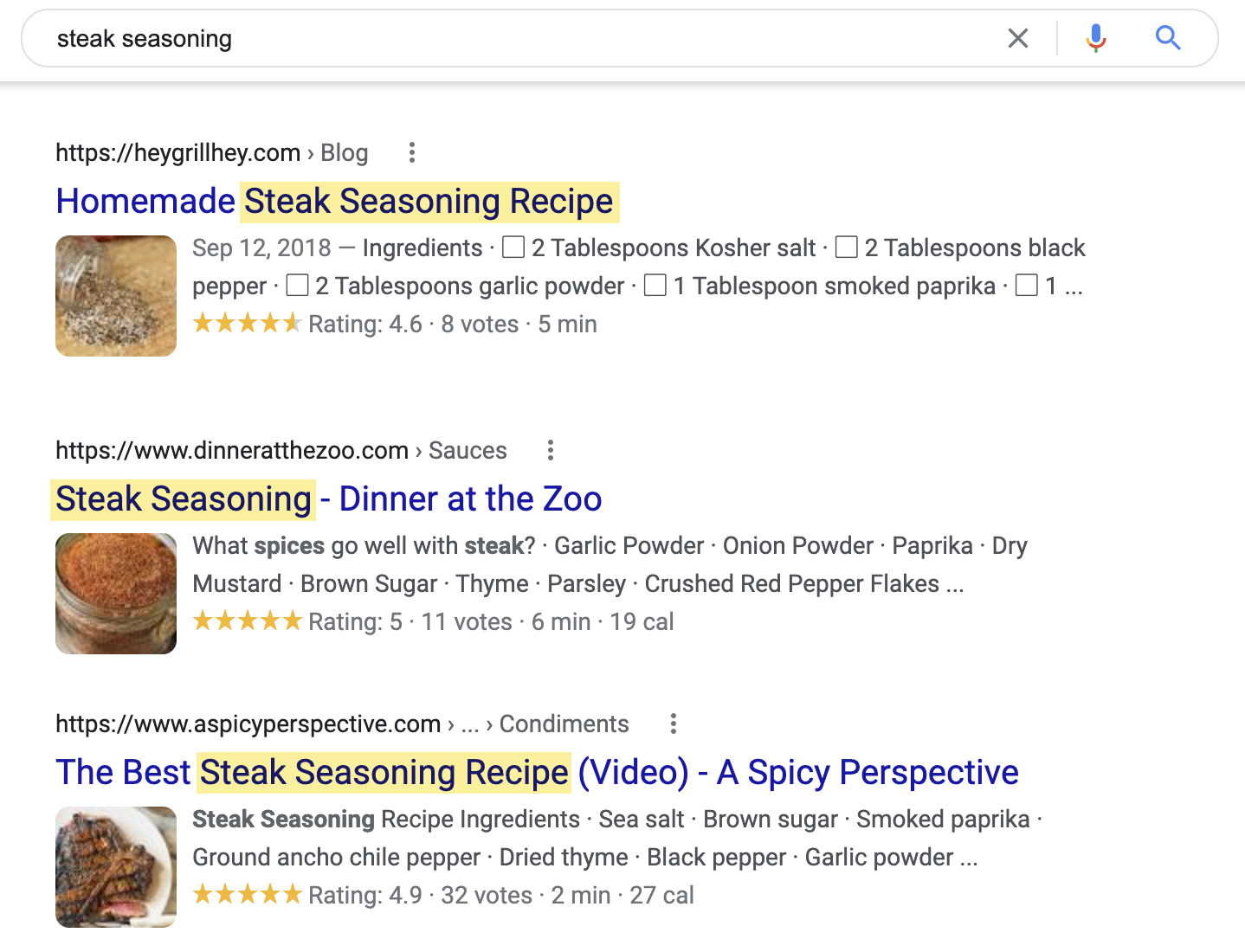Image resolution: width=1245 pixels, height=952 pixels.
Task: Open the three-dot menu on the heygrillhey result
Action: pyautogui.click(x=411, y=152)
